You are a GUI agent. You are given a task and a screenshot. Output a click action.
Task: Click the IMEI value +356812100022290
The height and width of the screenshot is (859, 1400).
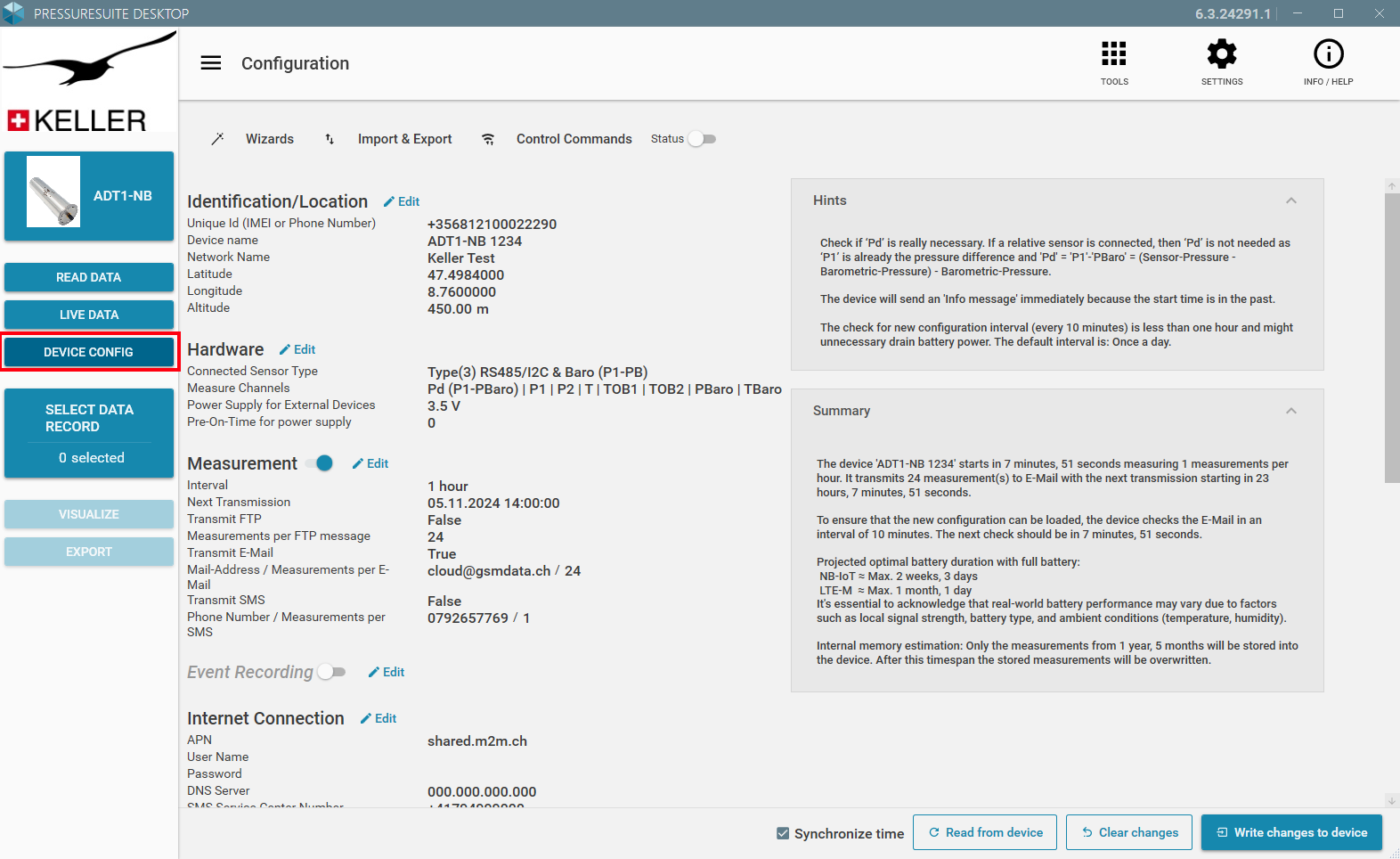click(x=492, y=225)
